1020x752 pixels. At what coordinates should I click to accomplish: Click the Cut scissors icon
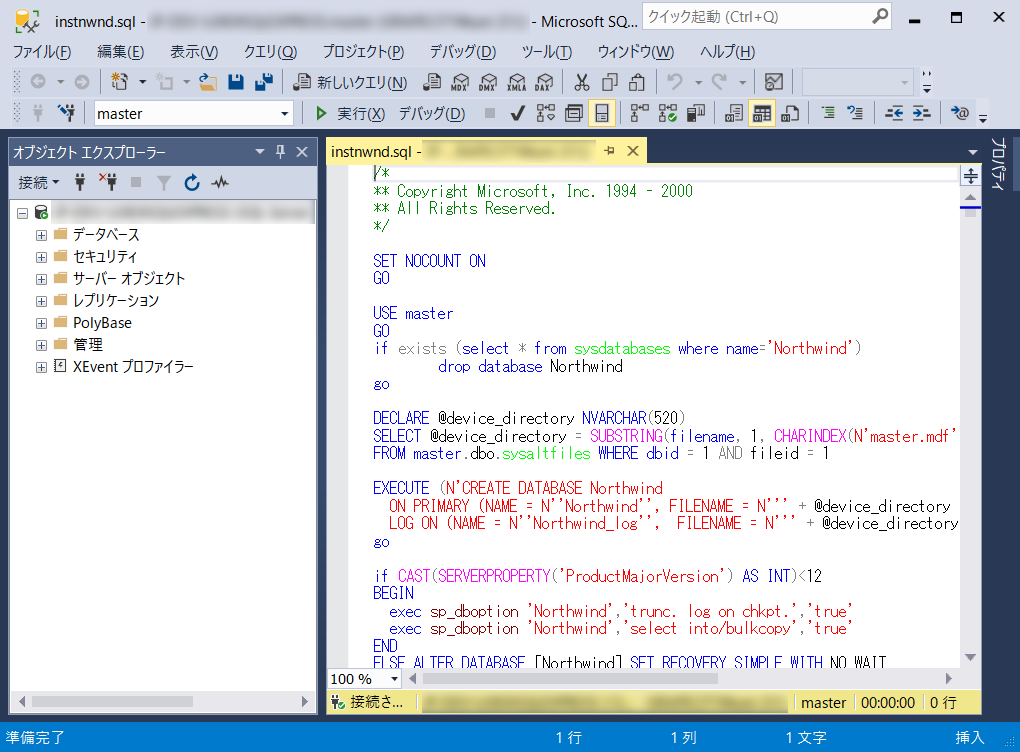click(582, 82)
